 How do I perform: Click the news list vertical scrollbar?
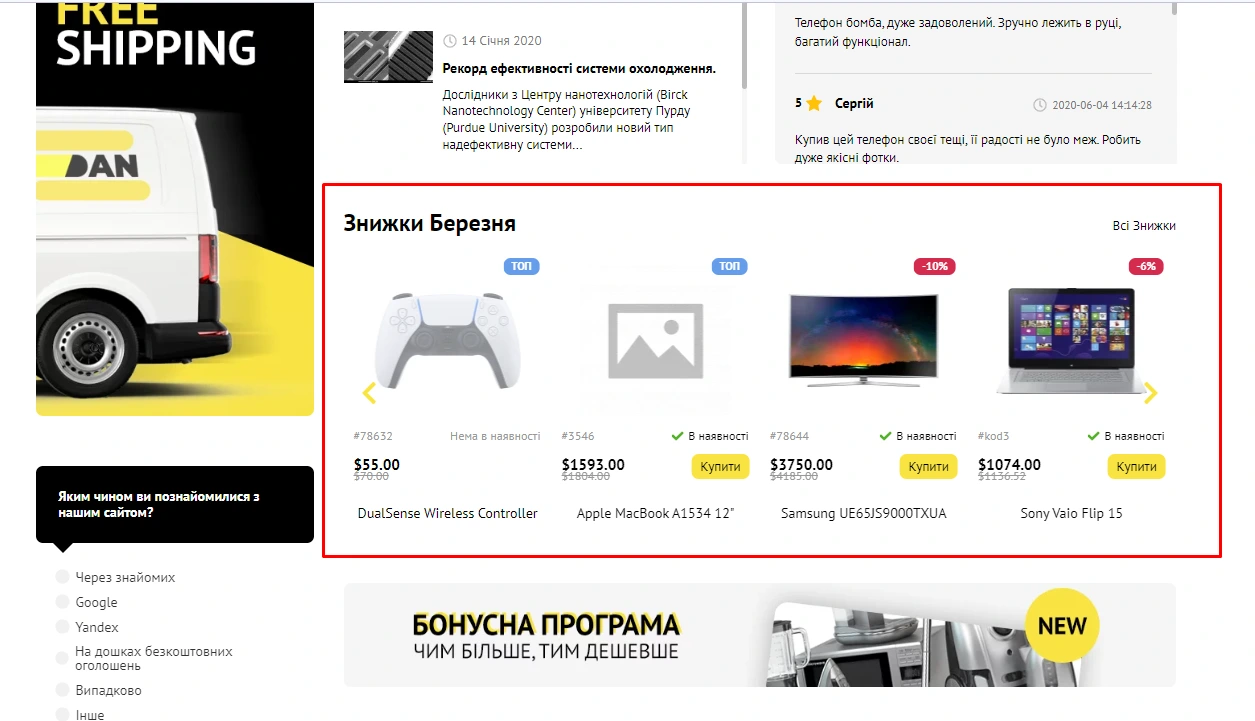pos(745,45)
